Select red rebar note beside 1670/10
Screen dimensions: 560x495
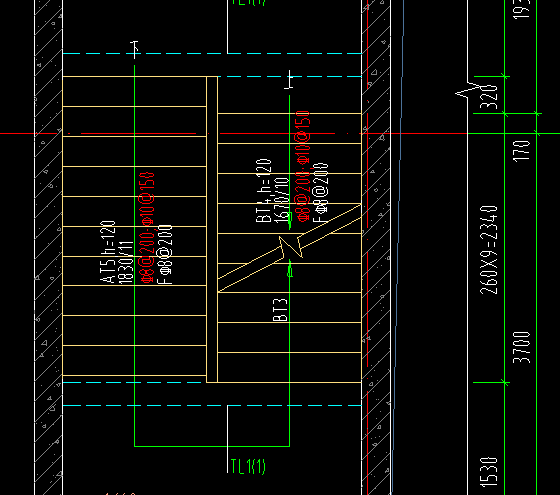click(x=302, y=166)
